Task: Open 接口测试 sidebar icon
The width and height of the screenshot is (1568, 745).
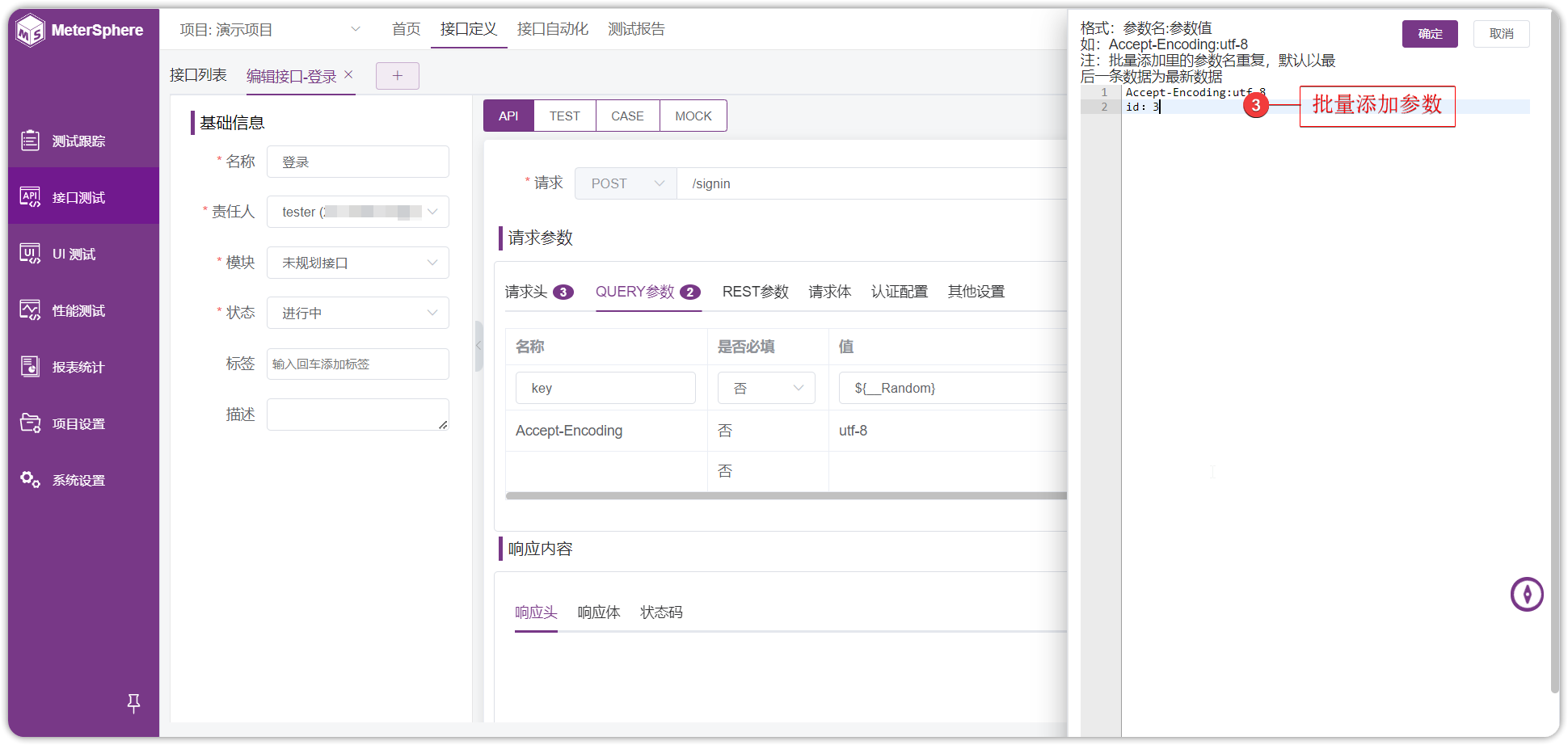Action: click(x=30, y=197)
